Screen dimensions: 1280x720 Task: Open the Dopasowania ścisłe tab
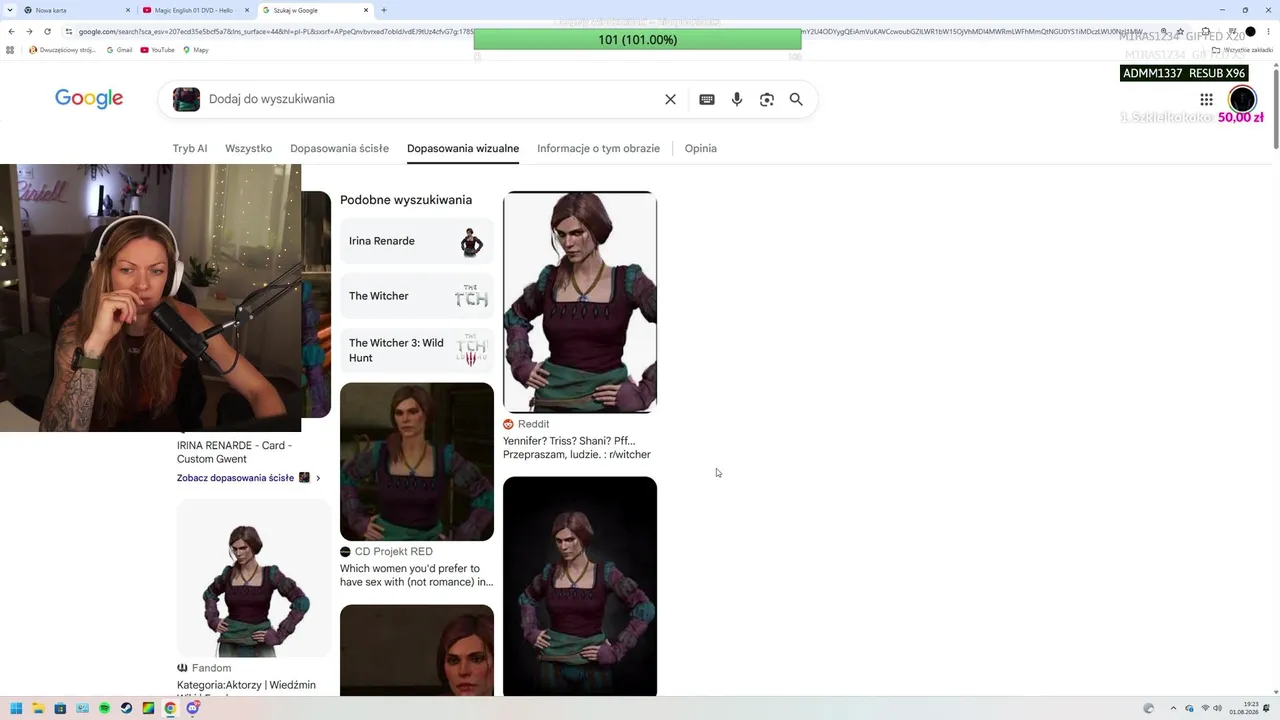339,148
